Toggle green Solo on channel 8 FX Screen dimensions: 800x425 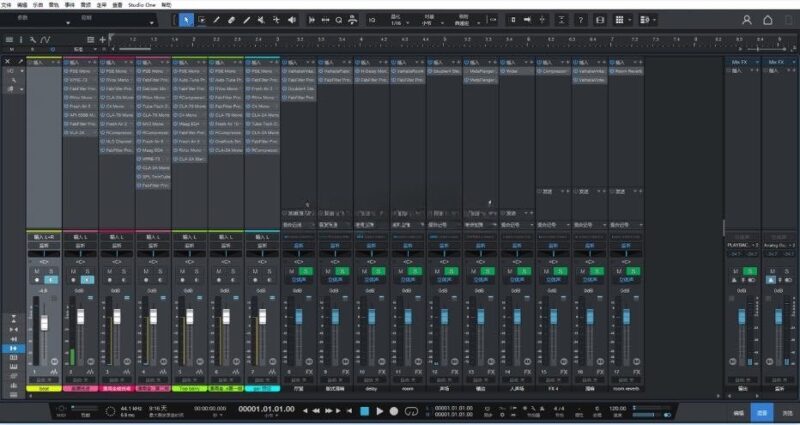[306, 271]
